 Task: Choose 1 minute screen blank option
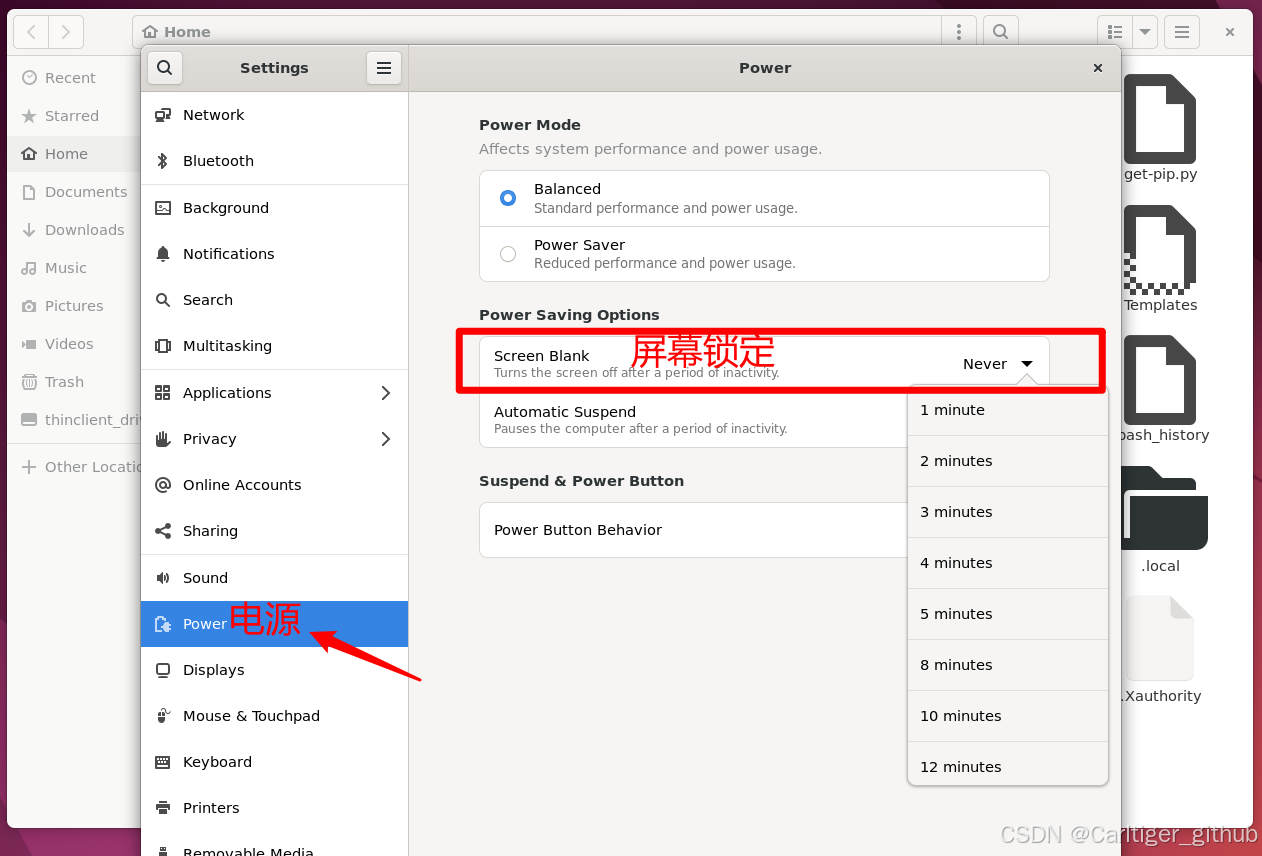tap(1008, 410)
